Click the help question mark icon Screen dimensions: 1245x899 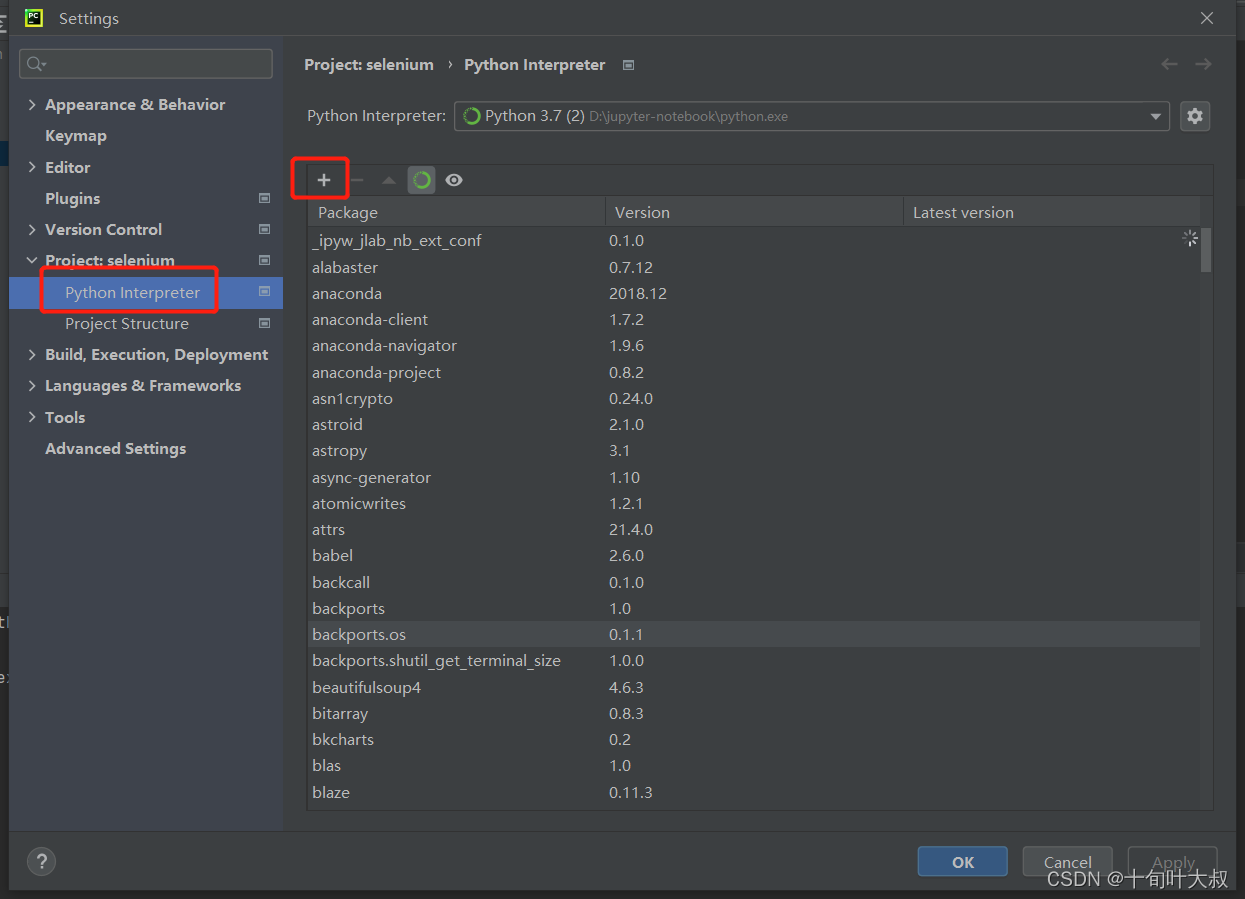pyautogui.click(x=41, y=861)
